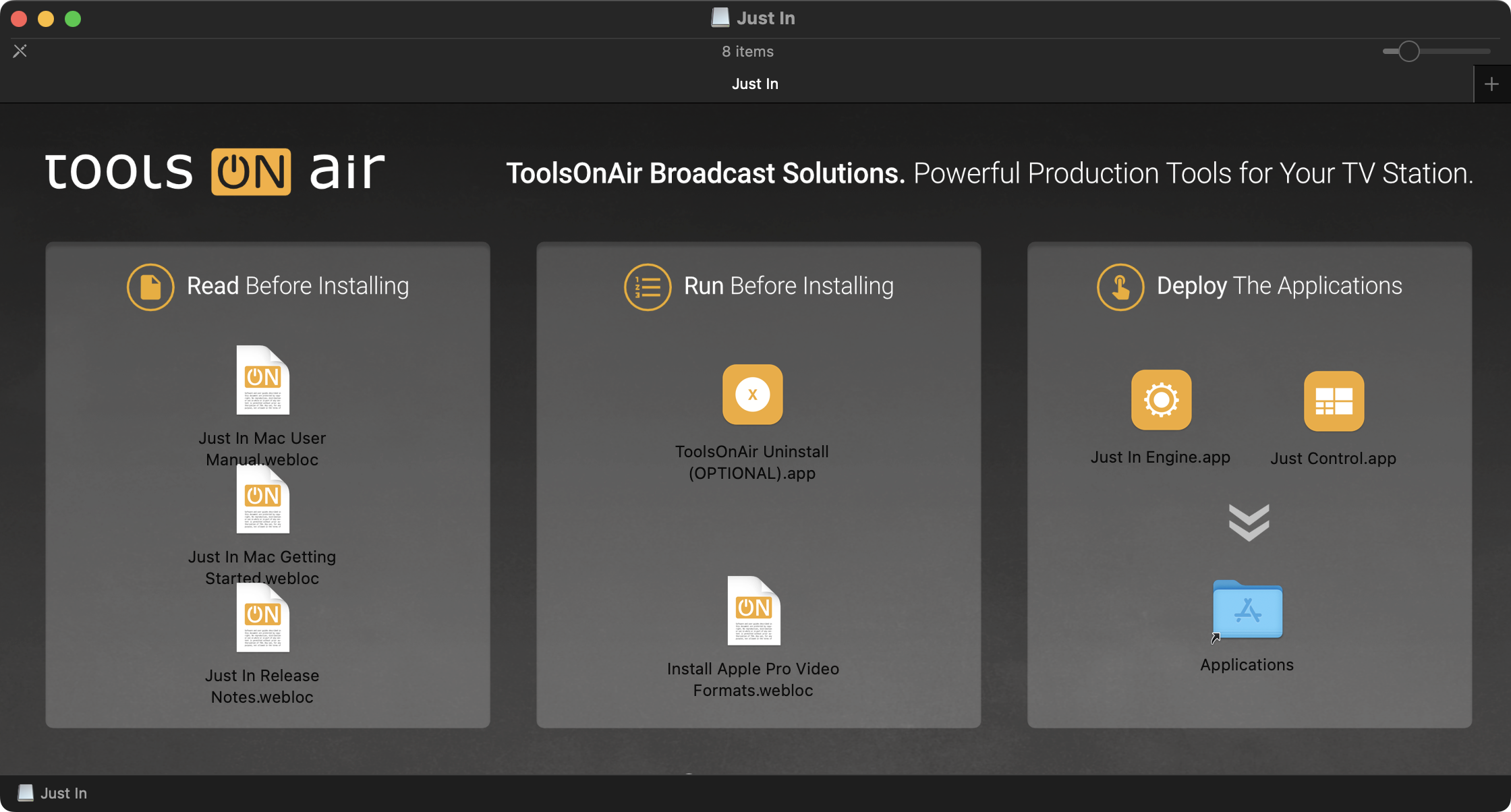Click the Just In Release Notes.webloc label
This screenshot has height=812, width=1511.
262,686
